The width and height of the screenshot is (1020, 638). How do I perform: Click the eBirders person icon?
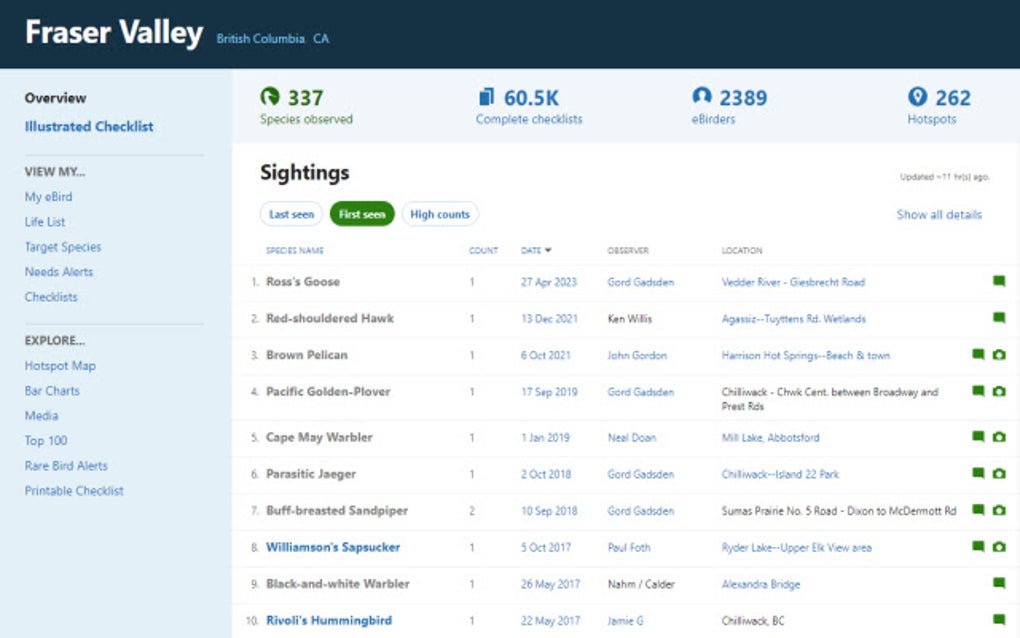tap(701, 96)
